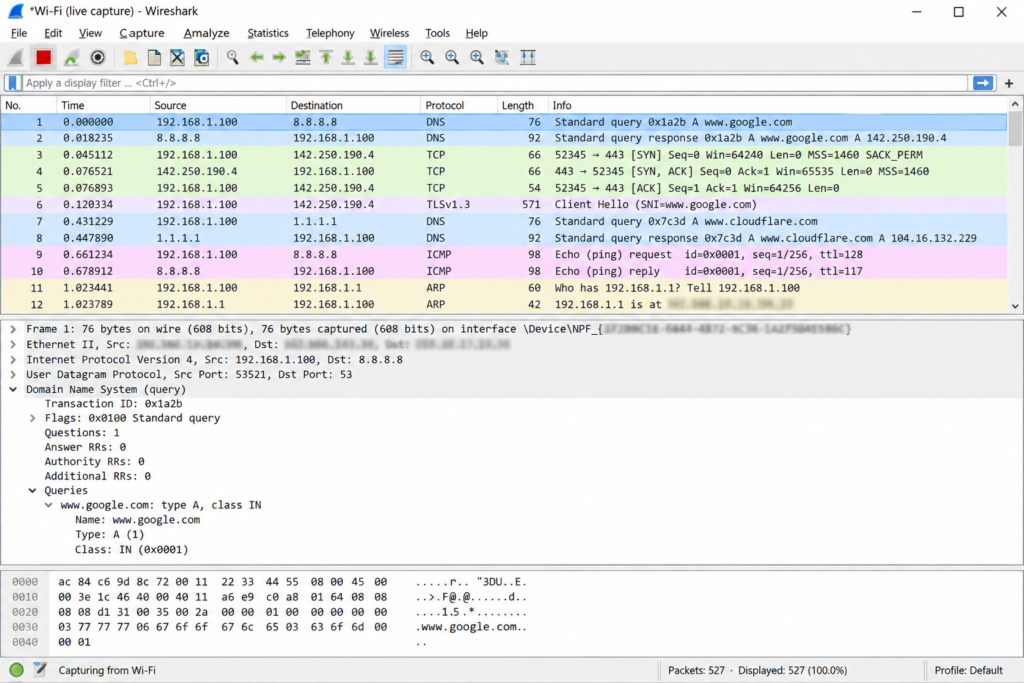Jump to last packet (first down-arrow icon)

click(x=348, y=57)
